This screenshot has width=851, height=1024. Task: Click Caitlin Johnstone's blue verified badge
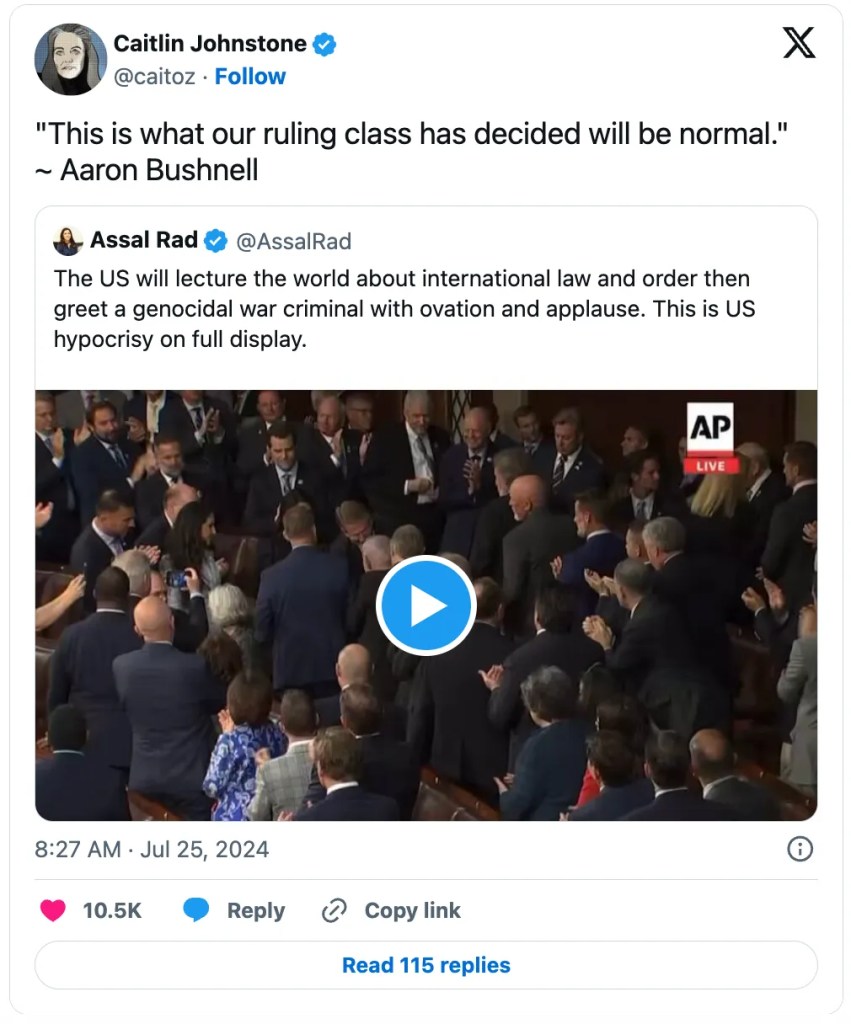tap(325, 44)
